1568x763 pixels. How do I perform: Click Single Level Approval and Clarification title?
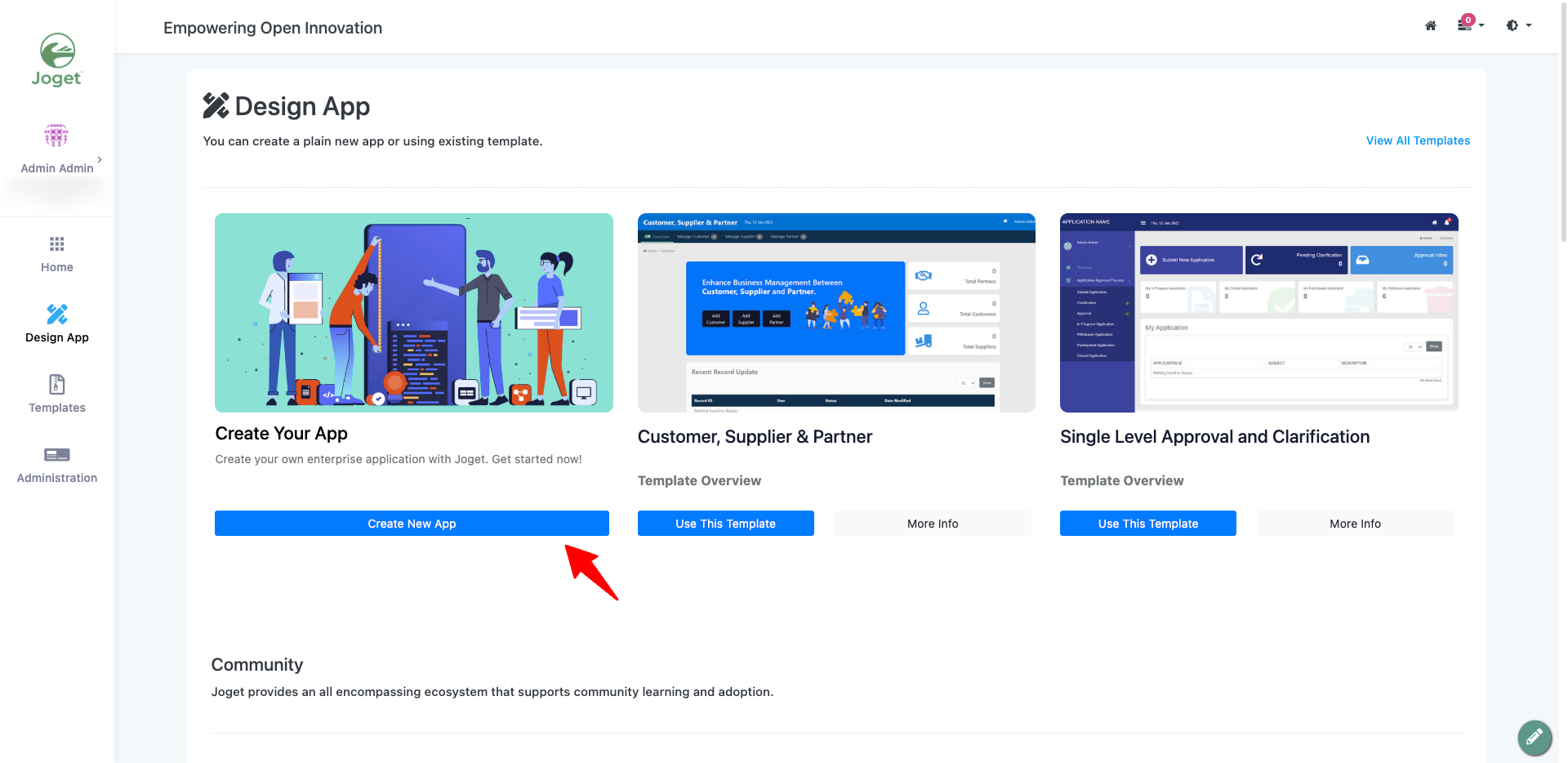pyautogui.click(x=1215, y=437)
